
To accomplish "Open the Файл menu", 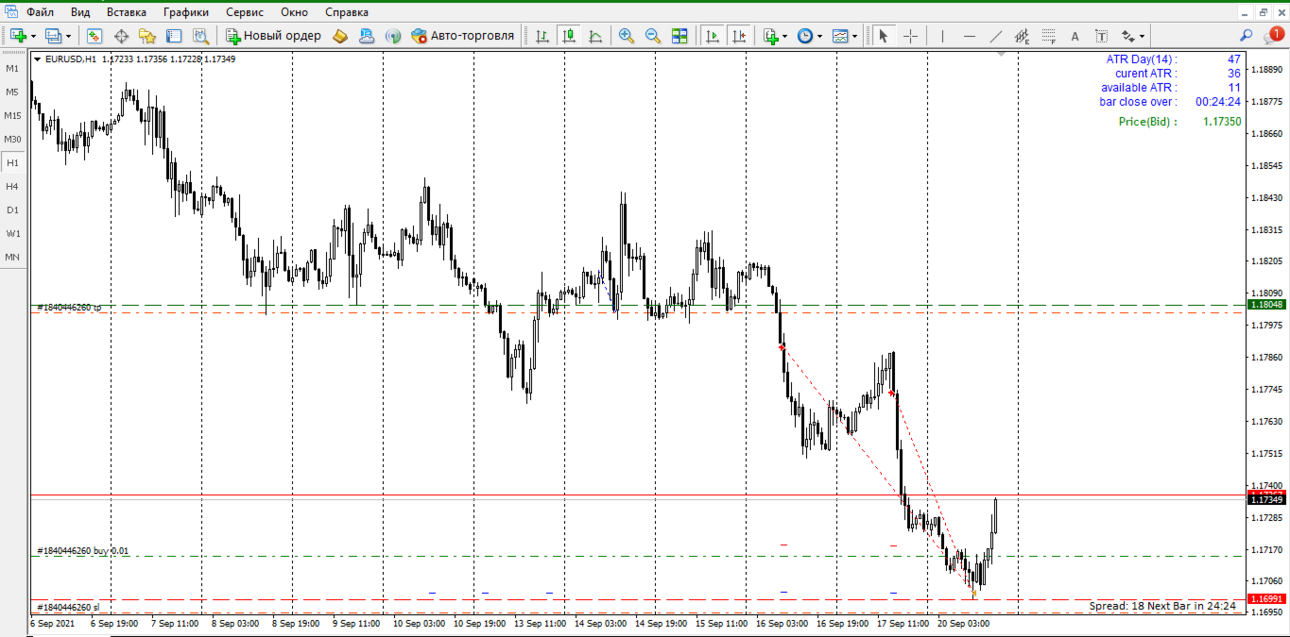I will tap(40, 12).
